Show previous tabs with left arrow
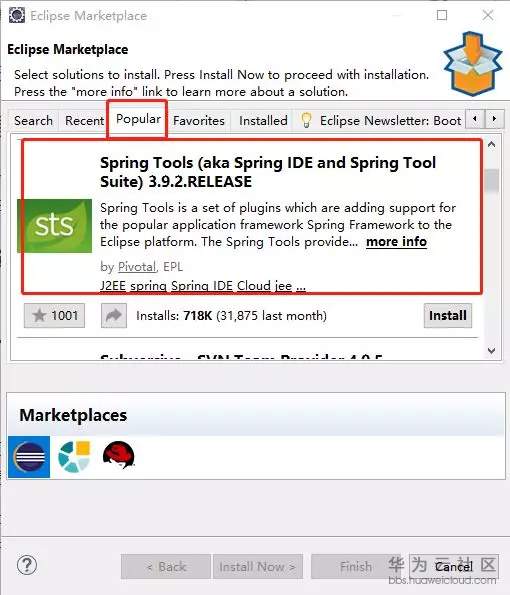Viewport: 510px width, 595px height. [475, 119]
